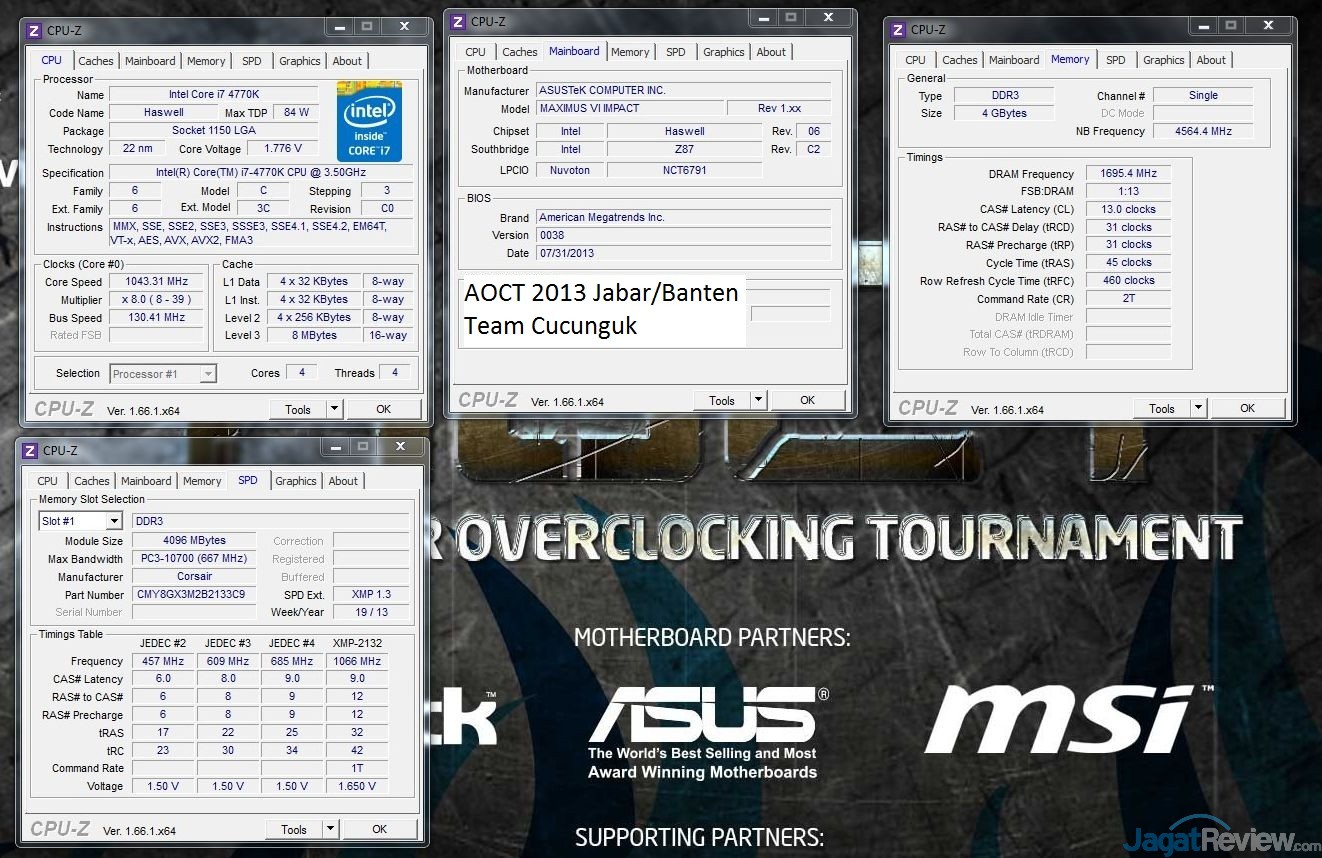Click the Tools button in the Mainboard window
This screenshot has width=1322, height=858.
[x=722, y=400]
